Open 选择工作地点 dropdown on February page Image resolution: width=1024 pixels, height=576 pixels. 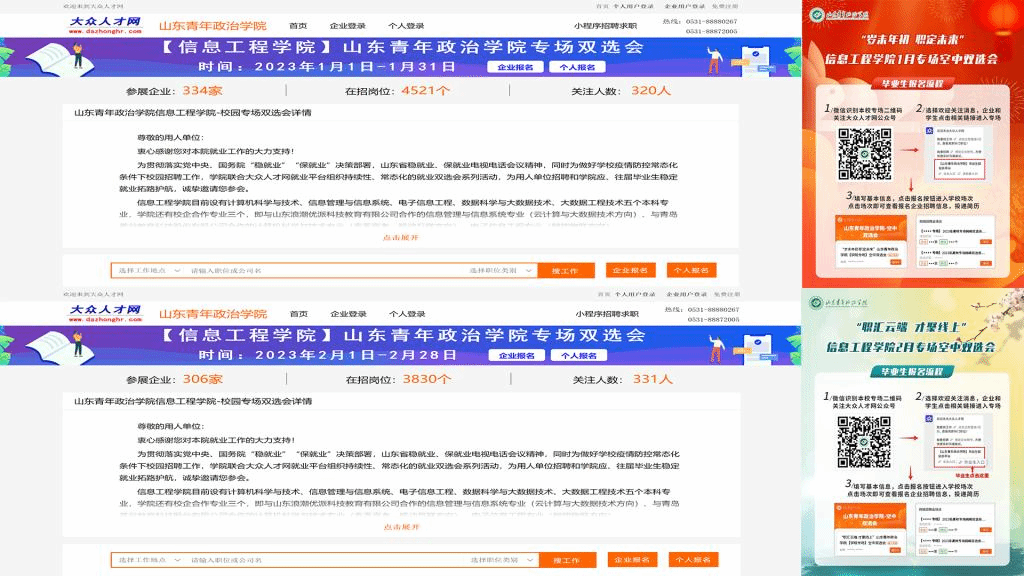coord(149,560)
